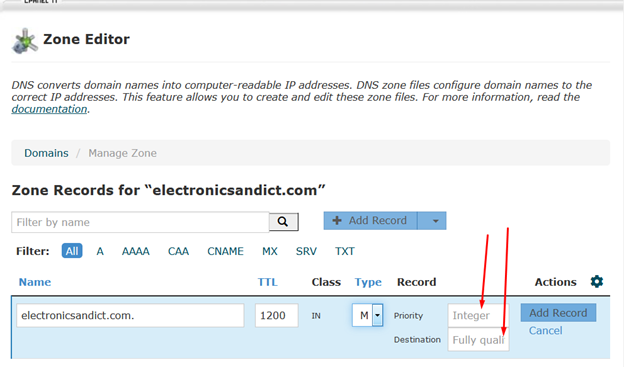Open the documentation link
The image size is (624, 367).
coord(49,109)
